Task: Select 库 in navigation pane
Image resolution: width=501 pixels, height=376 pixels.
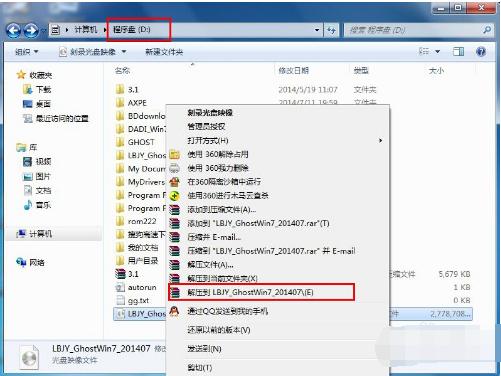Action: click(27, 147)
